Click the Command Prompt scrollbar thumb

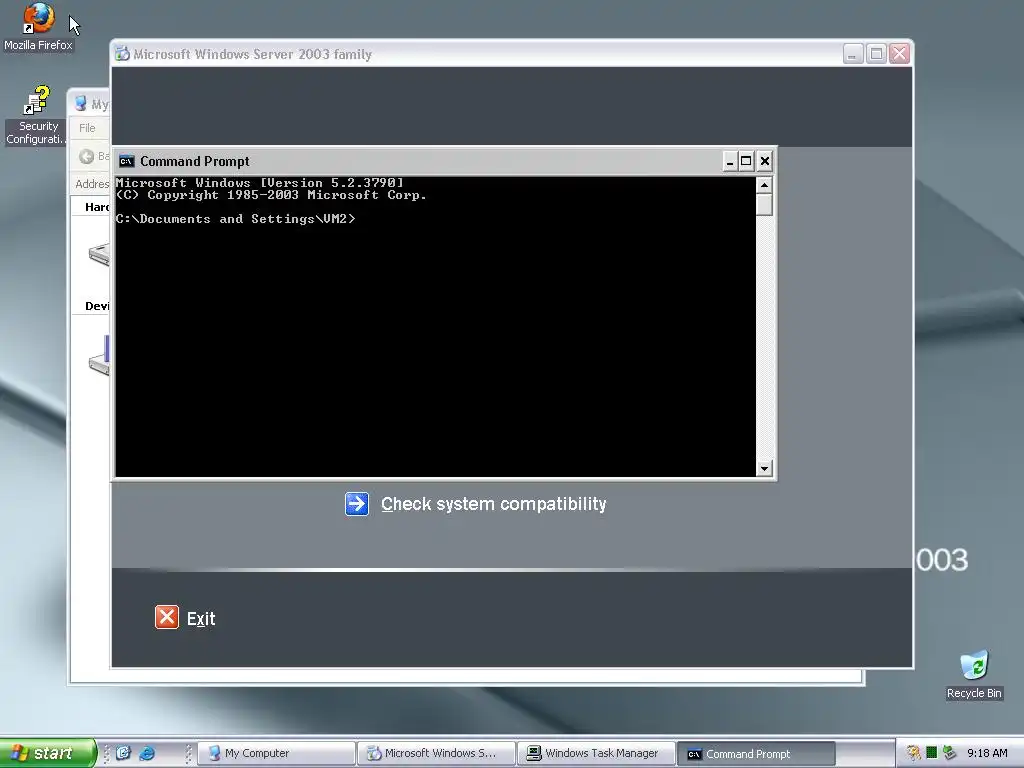point(764,205)
